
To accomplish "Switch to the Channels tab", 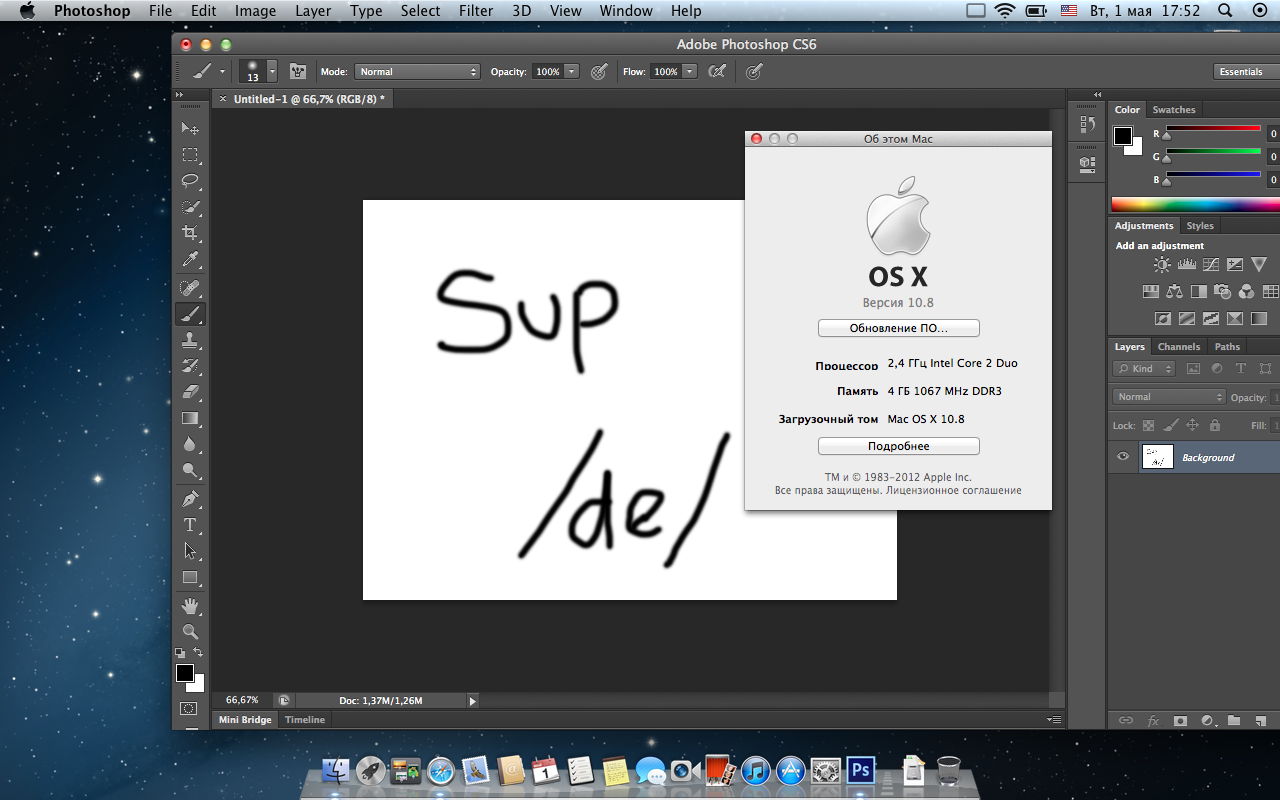I will coord(1179,347).
